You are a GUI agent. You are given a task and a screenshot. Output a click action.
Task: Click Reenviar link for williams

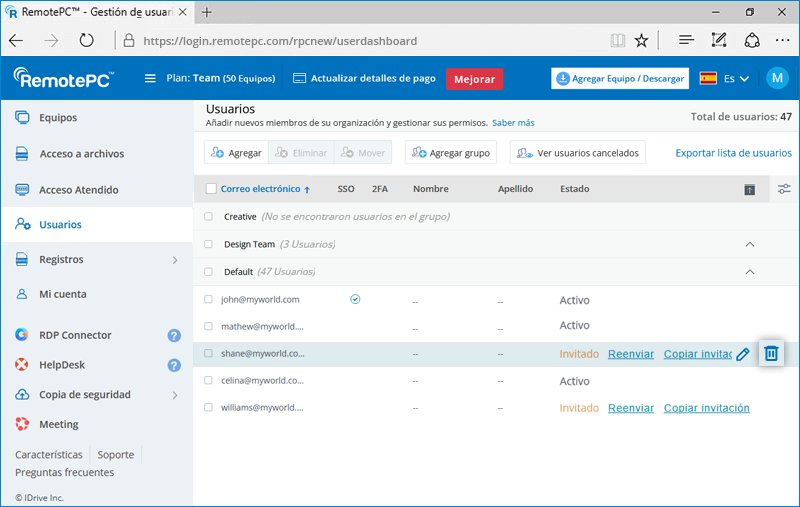[630, 408]
